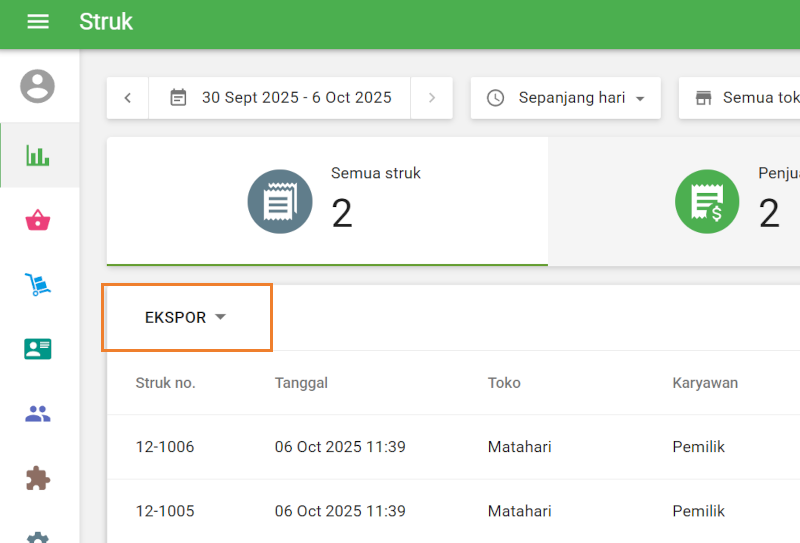The height and width of the screenshot is (543, 800).
Task: Open the Reports bar chart icon
Action: click(x=38, y=156)
